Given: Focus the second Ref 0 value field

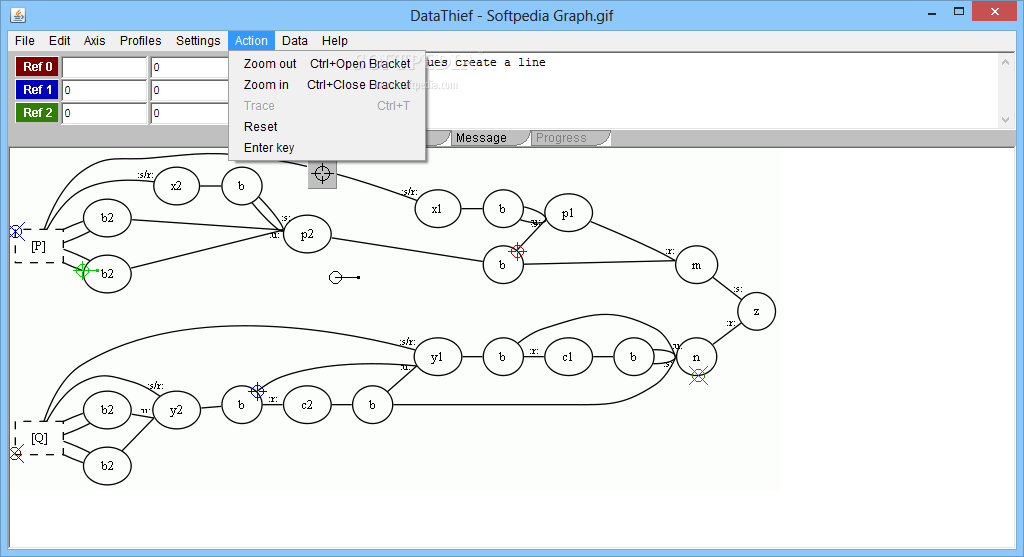Looking at the screenshot, I should (x=190, y=67).
